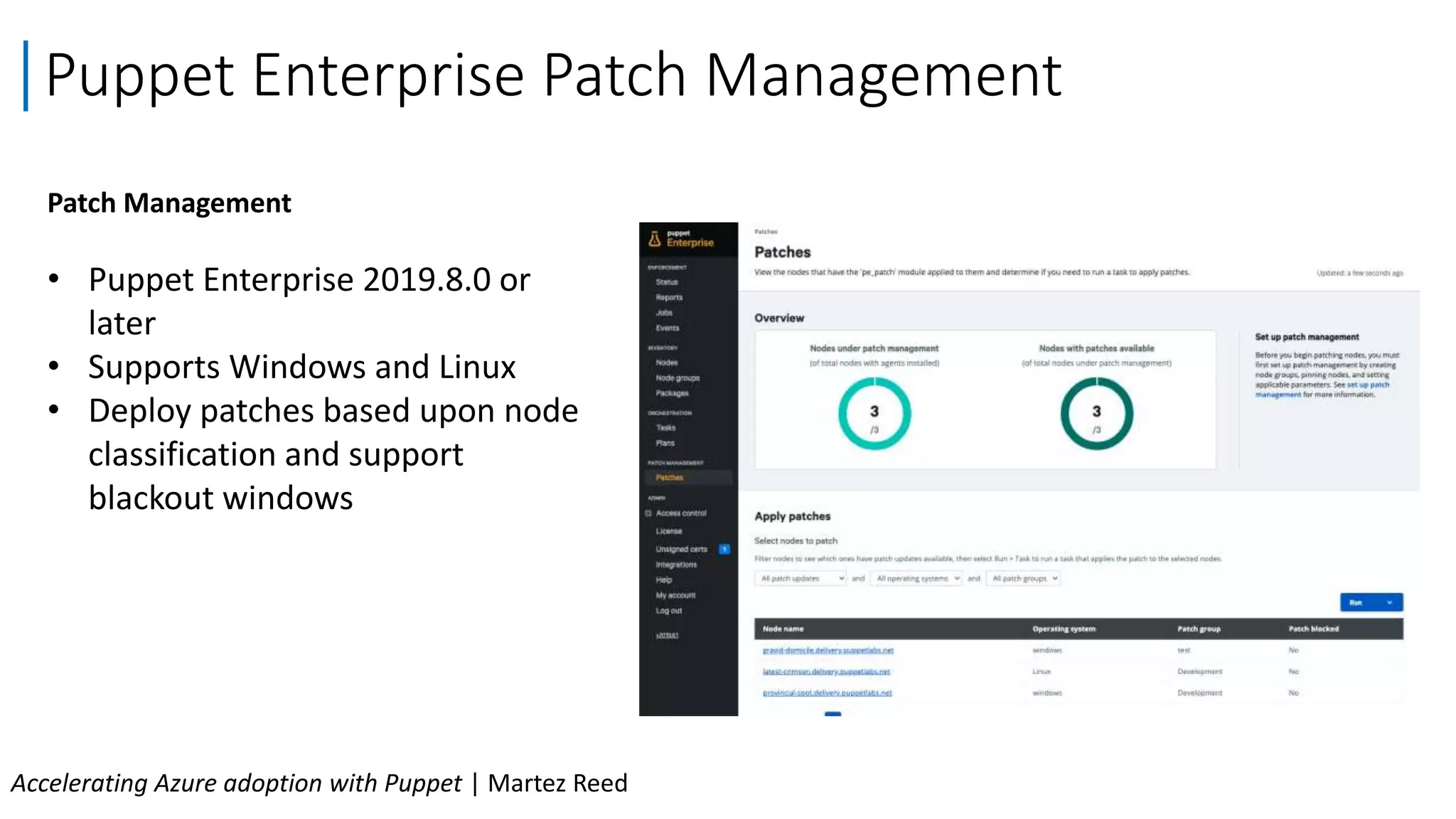Open License in the sidebar
Viewport: 1456px width, 819px height.
668,531
